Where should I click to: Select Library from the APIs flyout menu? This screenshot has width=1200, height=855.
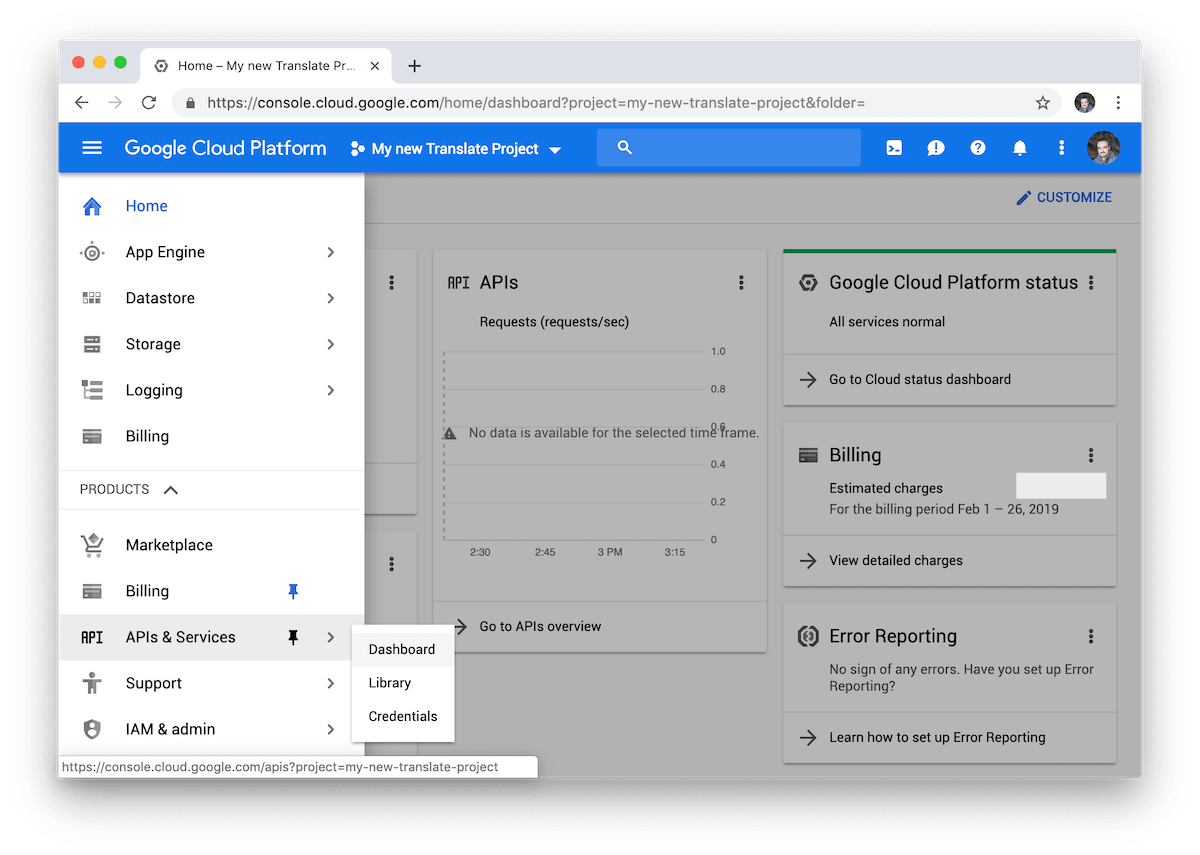point(389,682)
